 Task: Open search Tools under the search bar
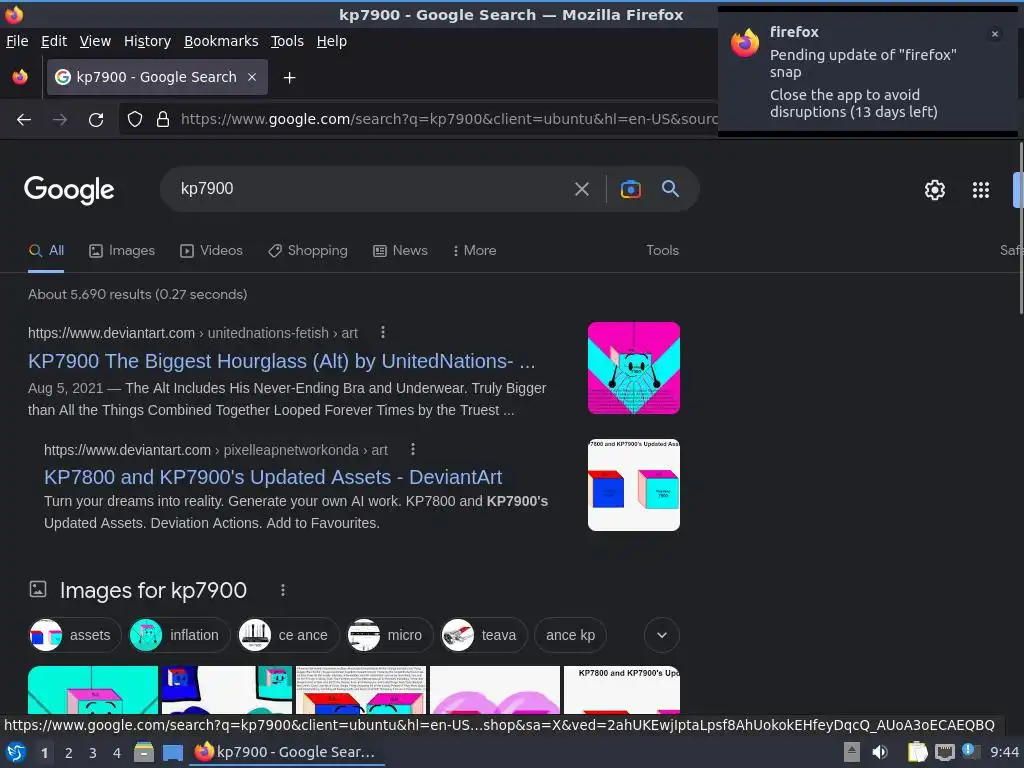coord(662,251)
